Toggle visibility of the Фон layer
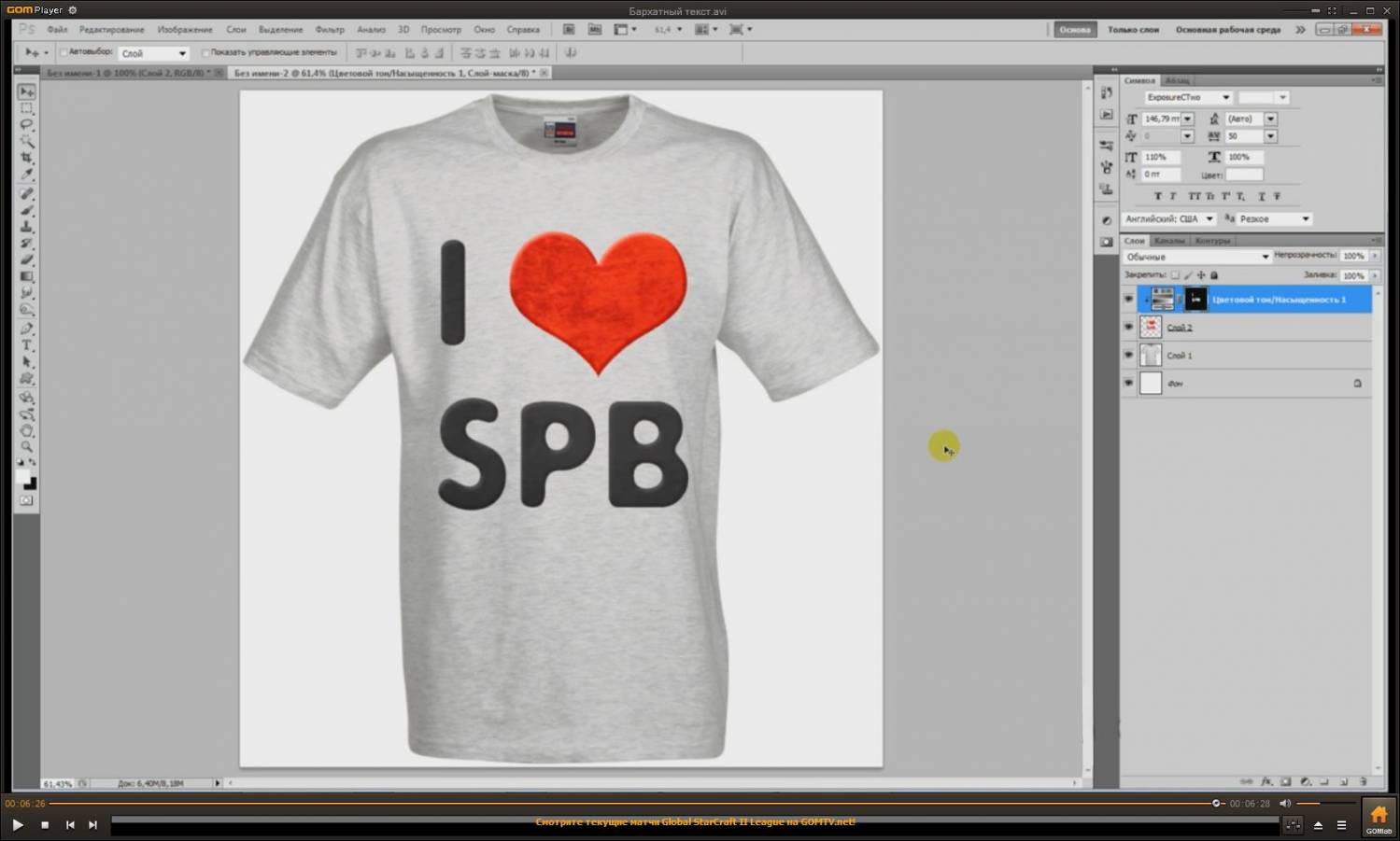This screenshot has height=841, width=1400. (x=1128, y=384)
